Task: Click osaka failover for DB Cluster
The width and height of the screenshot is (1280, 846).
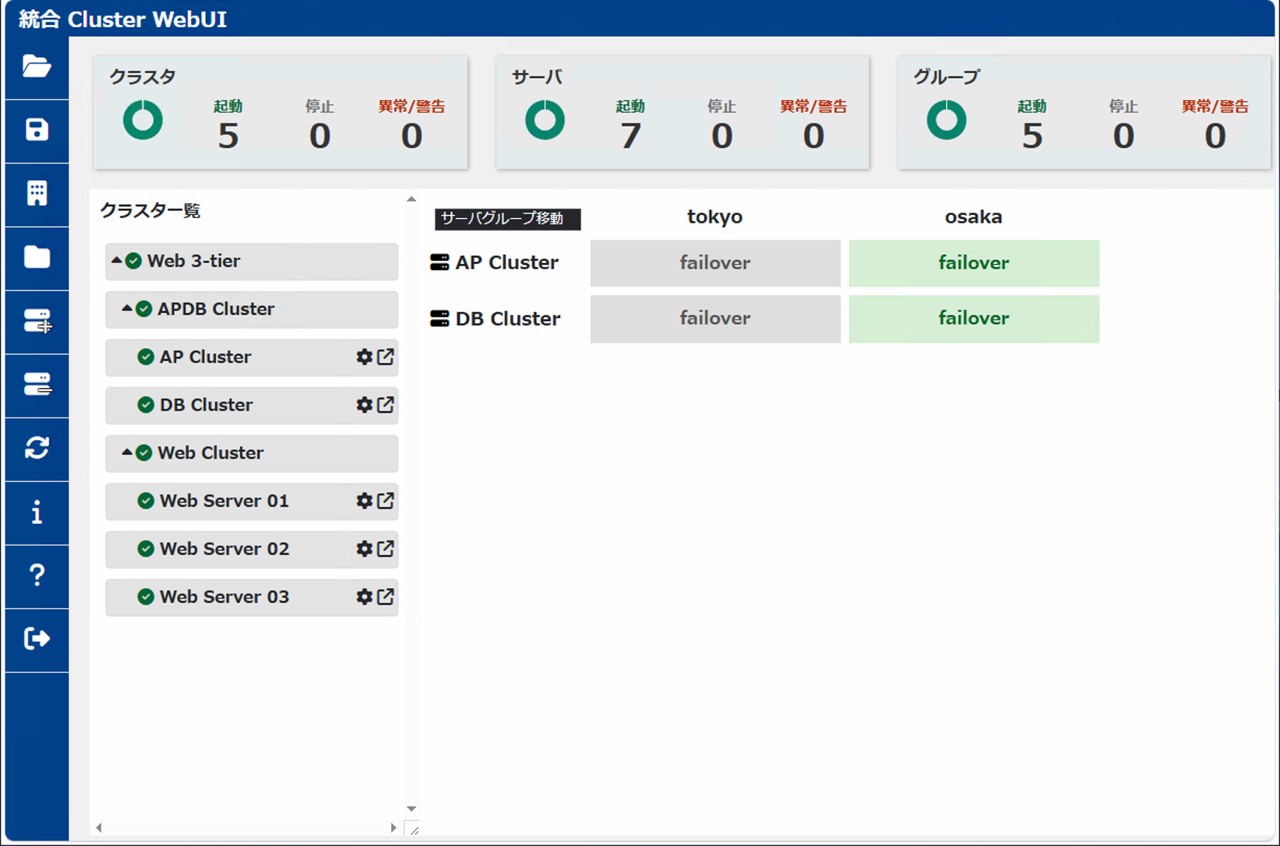Action: tap(974, 318)
